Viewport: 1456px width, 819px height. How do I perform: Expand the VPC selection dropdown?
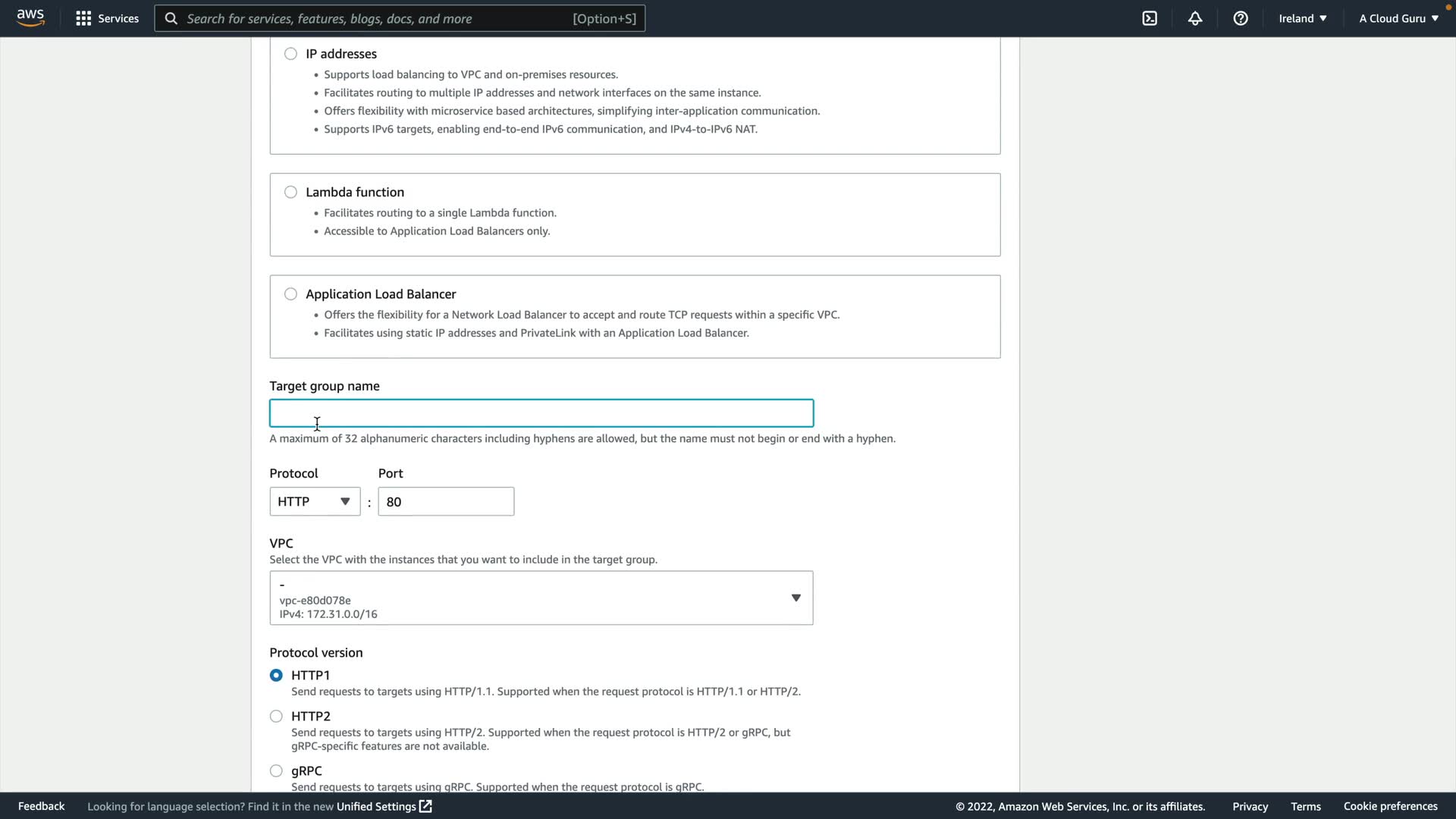point(541,598)
